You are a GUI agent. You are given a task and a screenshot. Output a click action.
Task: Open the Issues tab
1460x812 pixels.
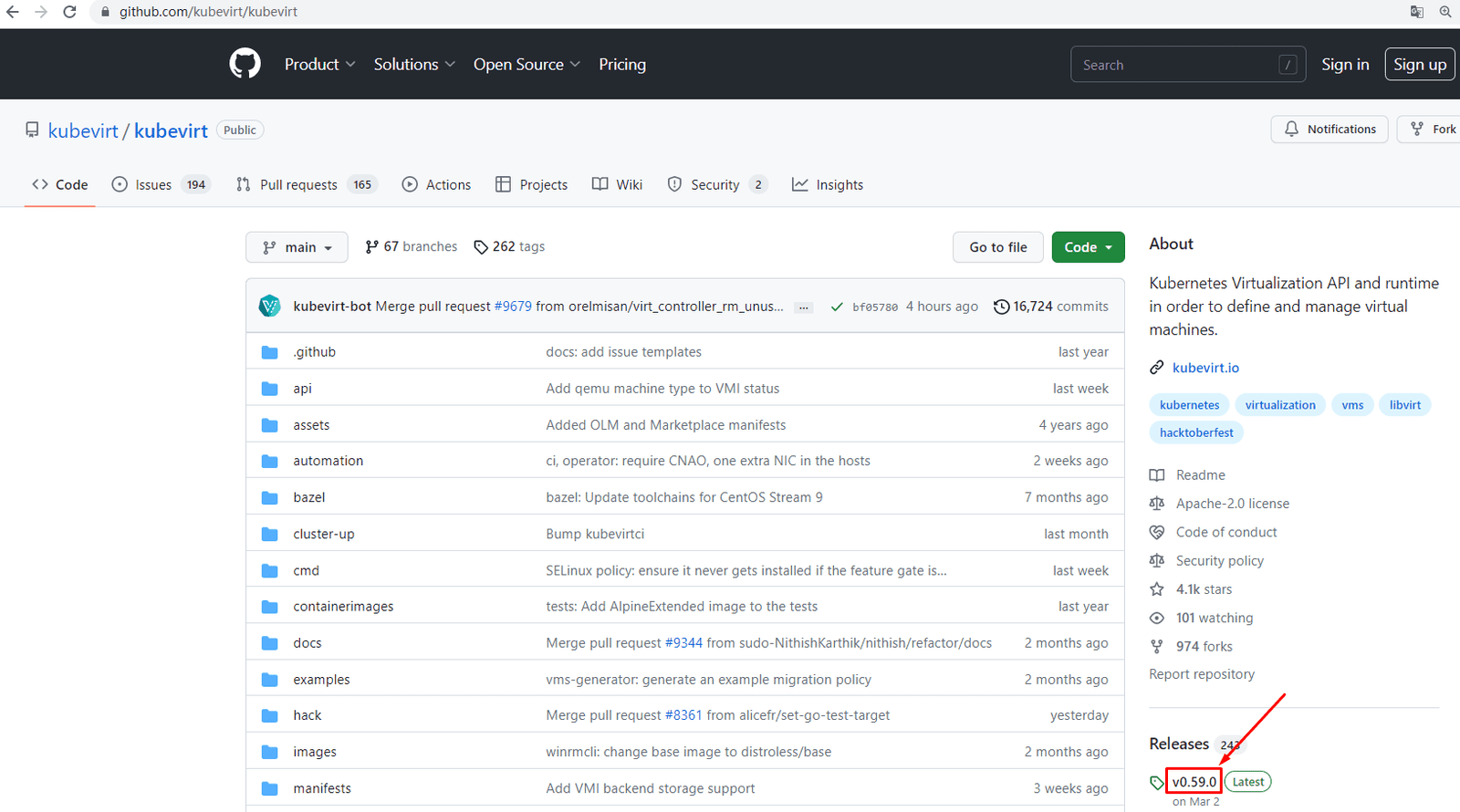point(161,184)
